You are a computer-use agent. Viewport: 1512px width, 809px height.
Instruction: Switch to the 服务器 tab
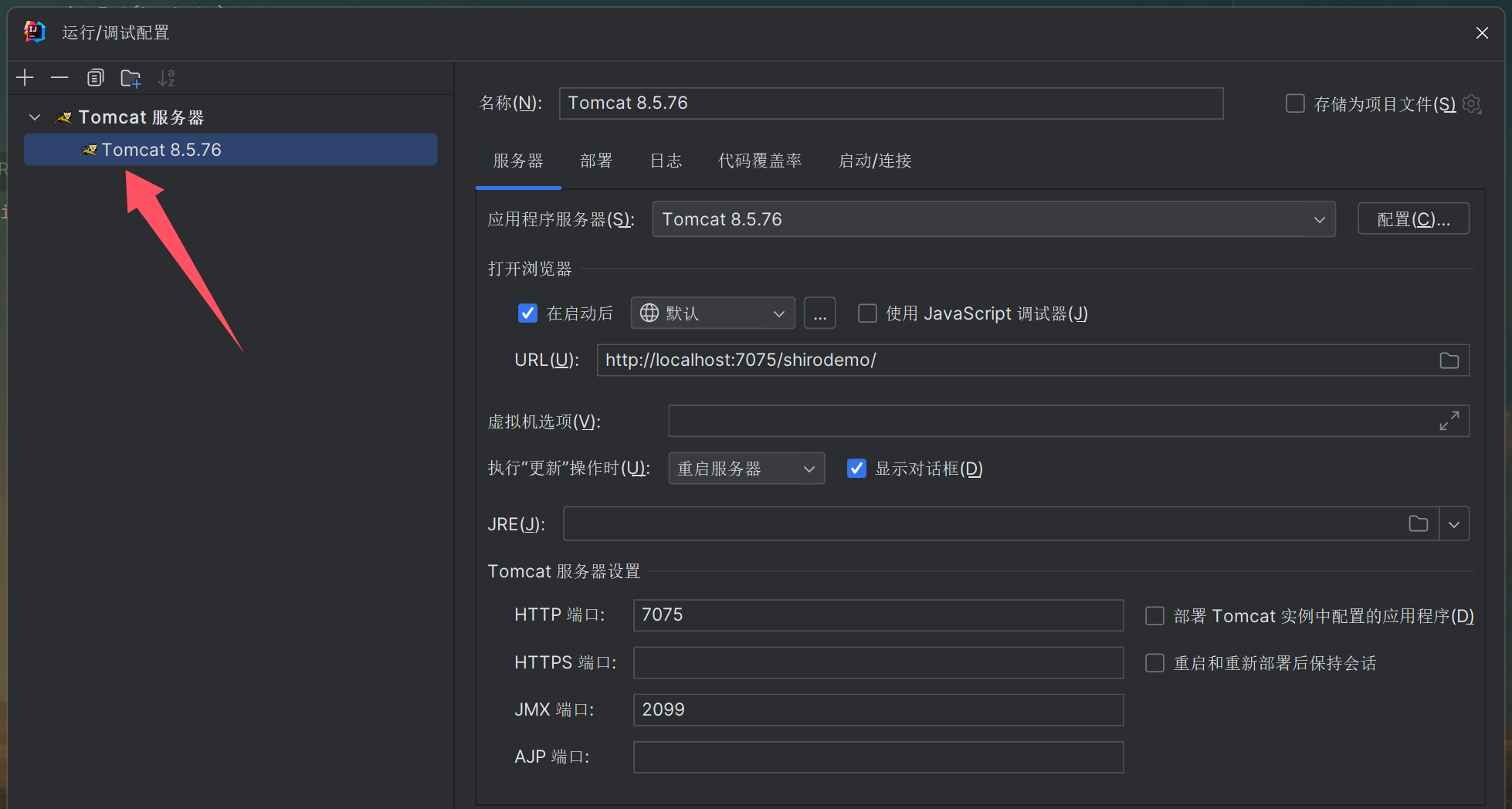coord(518,161)
